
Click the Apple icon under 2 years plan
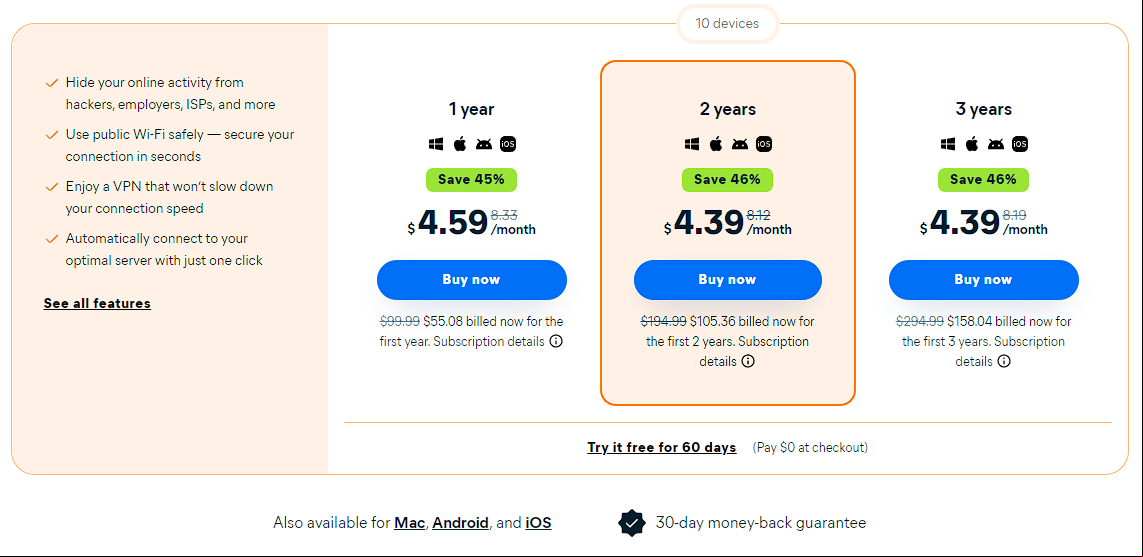(x=716, y=144)
